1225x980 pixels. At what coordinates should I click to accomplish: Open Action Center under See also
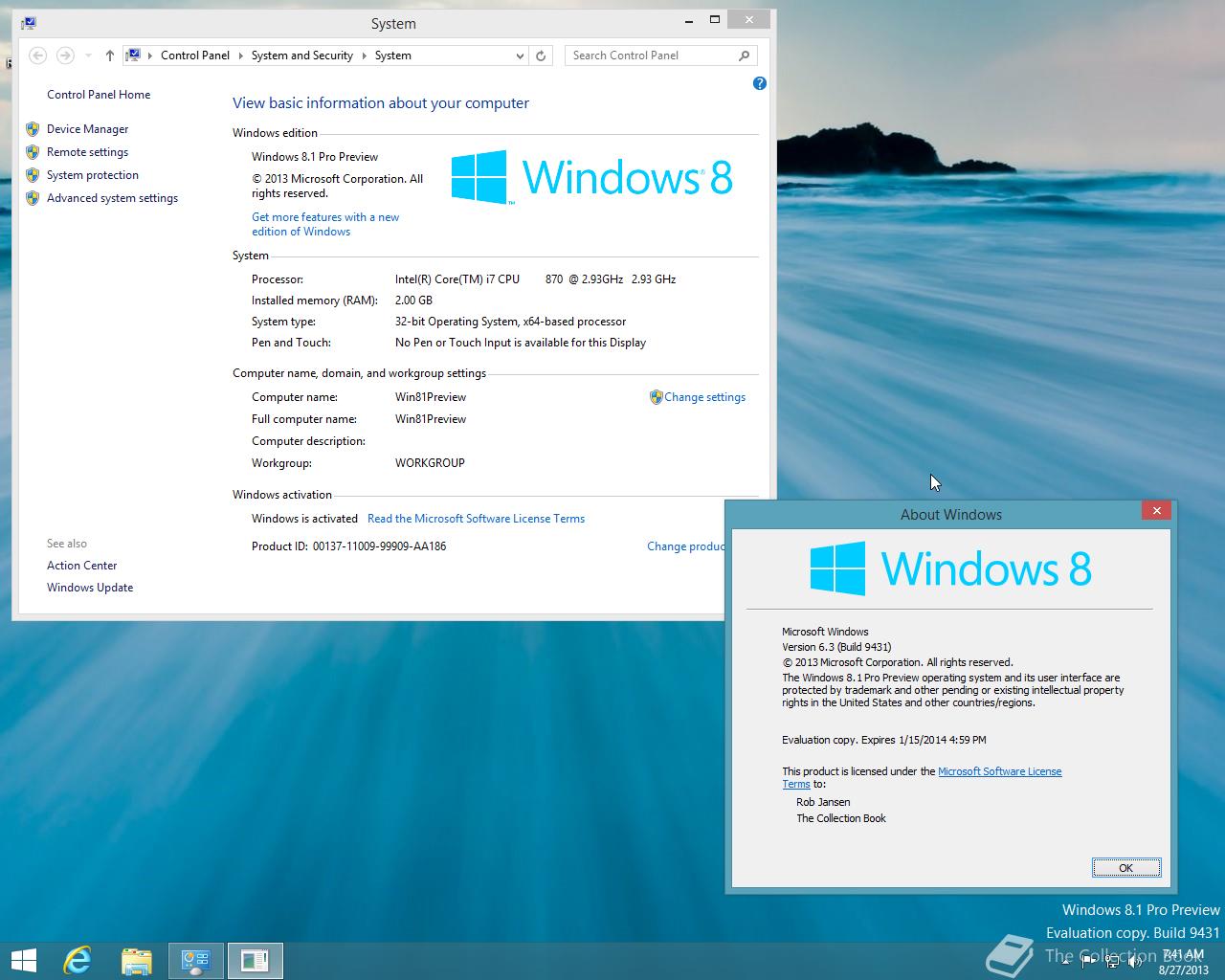[81, 566]
